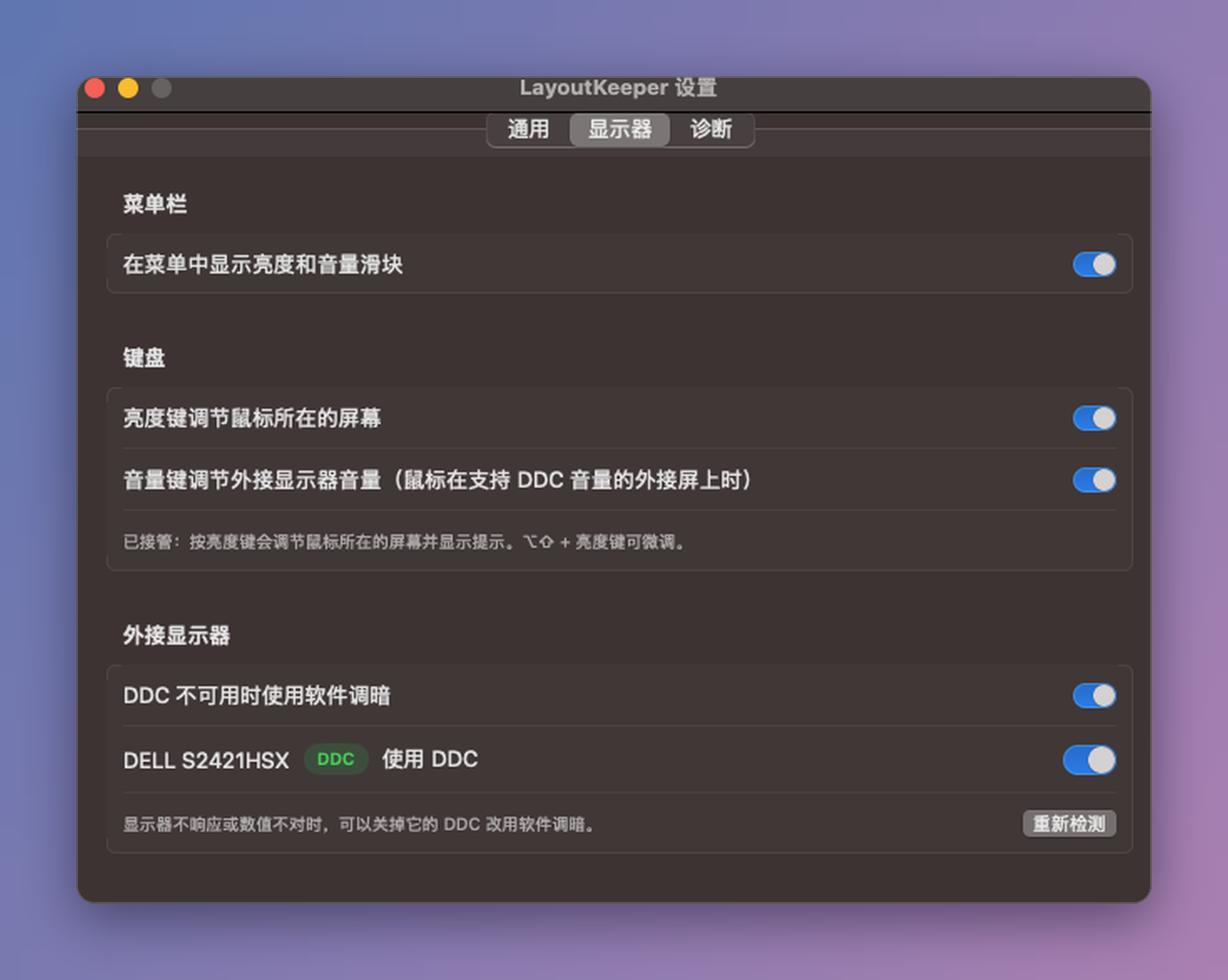Click the 键盘 section heading
The width and height of the screenshot is (1228, 980).
point(144,358)
